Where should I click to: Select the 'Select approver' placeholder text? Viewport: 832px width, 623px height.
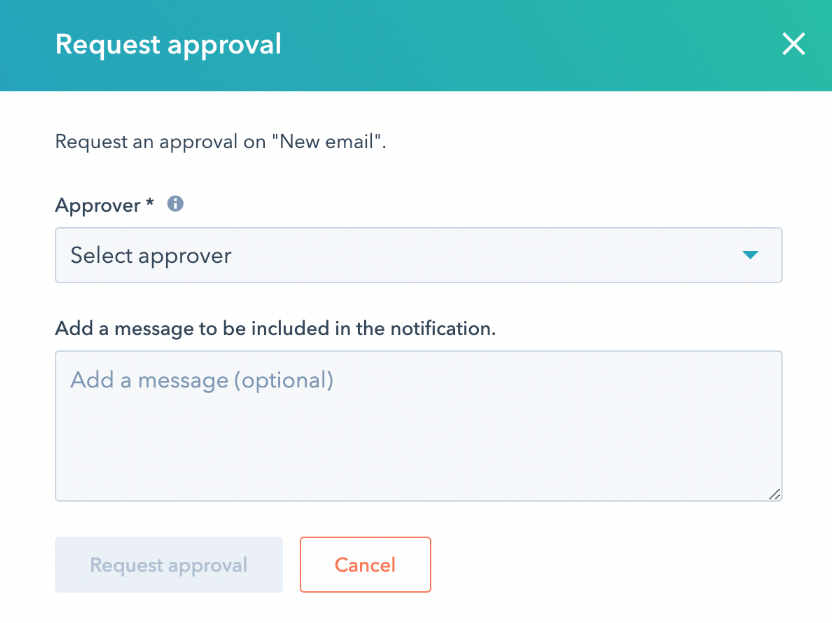151,256
